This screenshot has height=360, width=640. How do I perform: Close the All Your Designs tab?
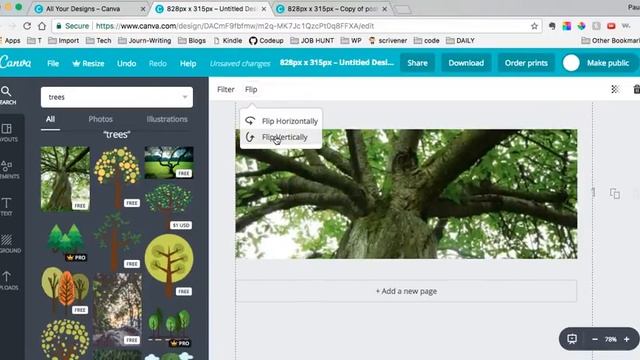pyautogui.click(x=143, y=9)
